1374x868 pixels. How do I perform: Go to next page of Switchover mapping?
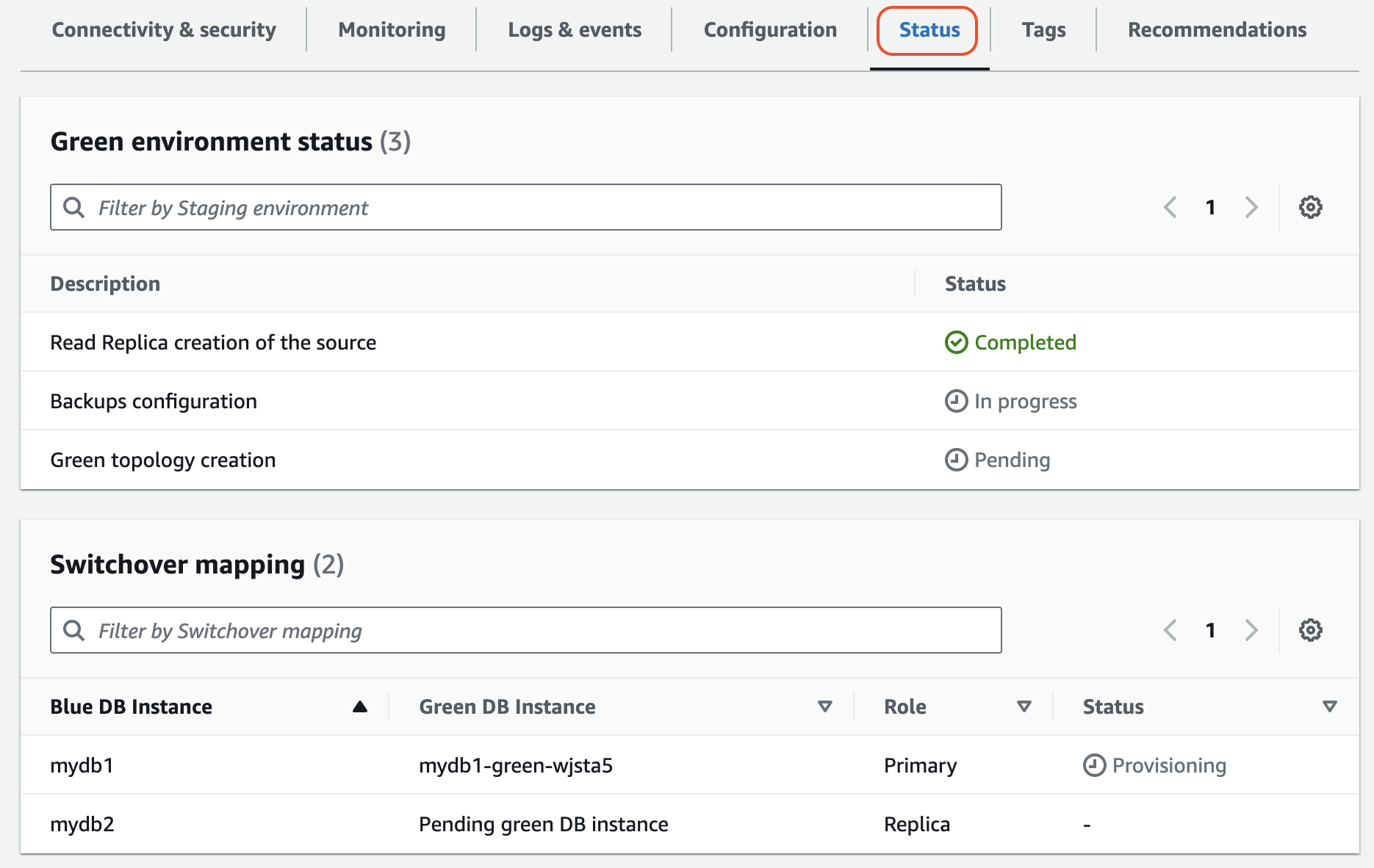[1251, 630]
